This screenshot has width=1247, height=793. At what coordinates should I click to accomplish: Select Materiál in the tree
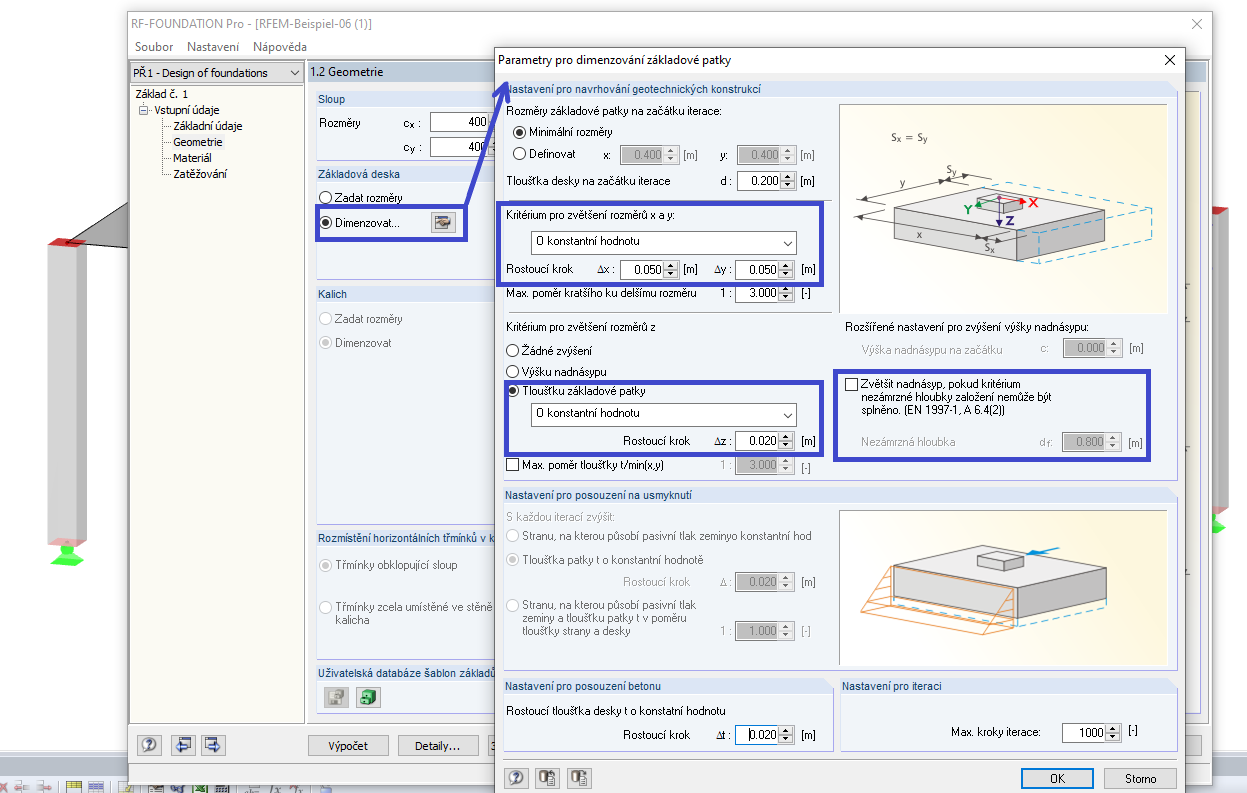click(192, 158)
